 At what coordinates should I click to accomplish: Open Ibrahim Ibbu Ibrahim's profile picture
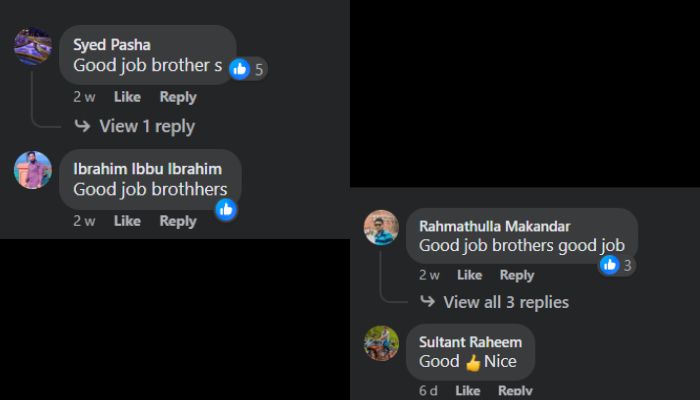click(x=33, y=170)
